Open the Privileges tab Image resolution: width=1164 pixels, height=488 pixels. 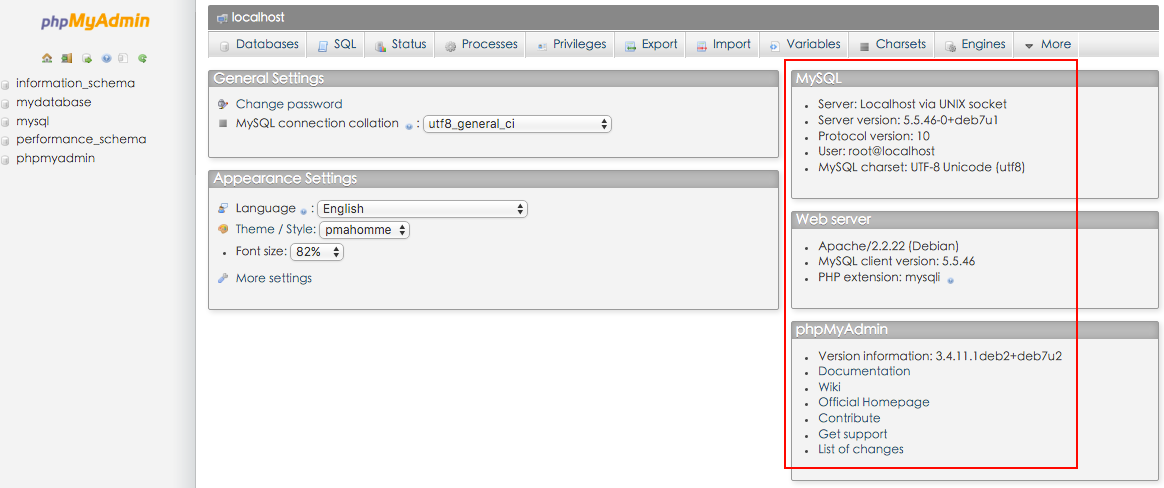pyautogui.click(x=571, y=45)
